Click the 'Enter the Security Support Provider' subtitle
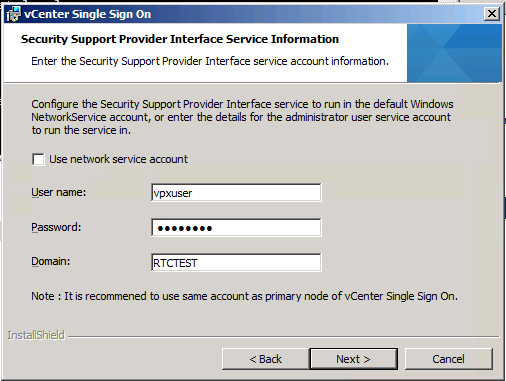The height and width of the screenshot is (381, 506). coord(210,61)
